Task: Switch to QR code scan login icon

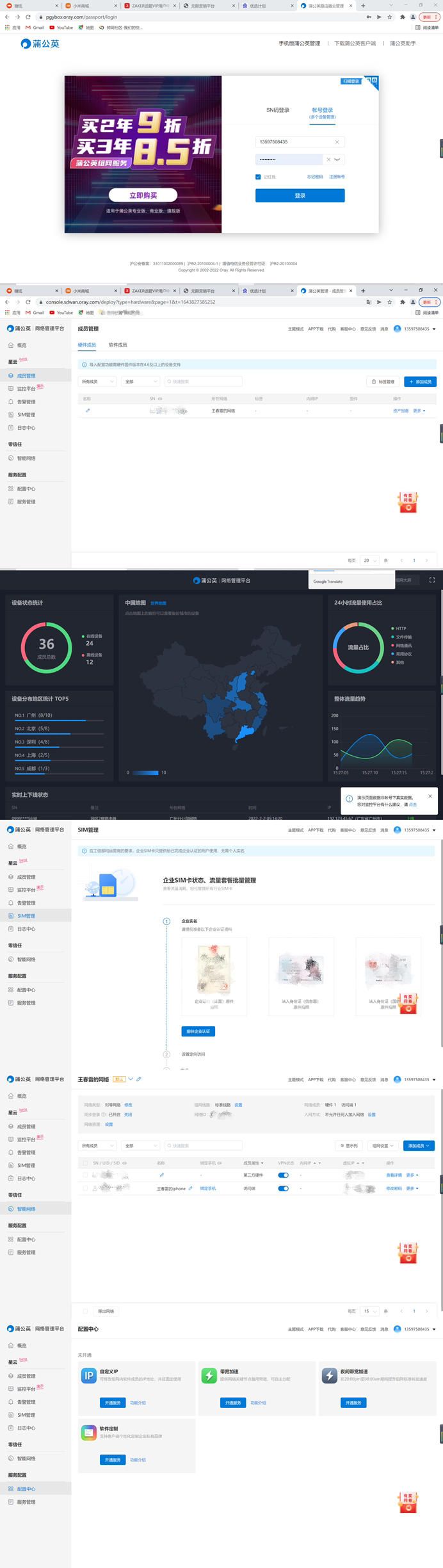Action: point(373,81)
